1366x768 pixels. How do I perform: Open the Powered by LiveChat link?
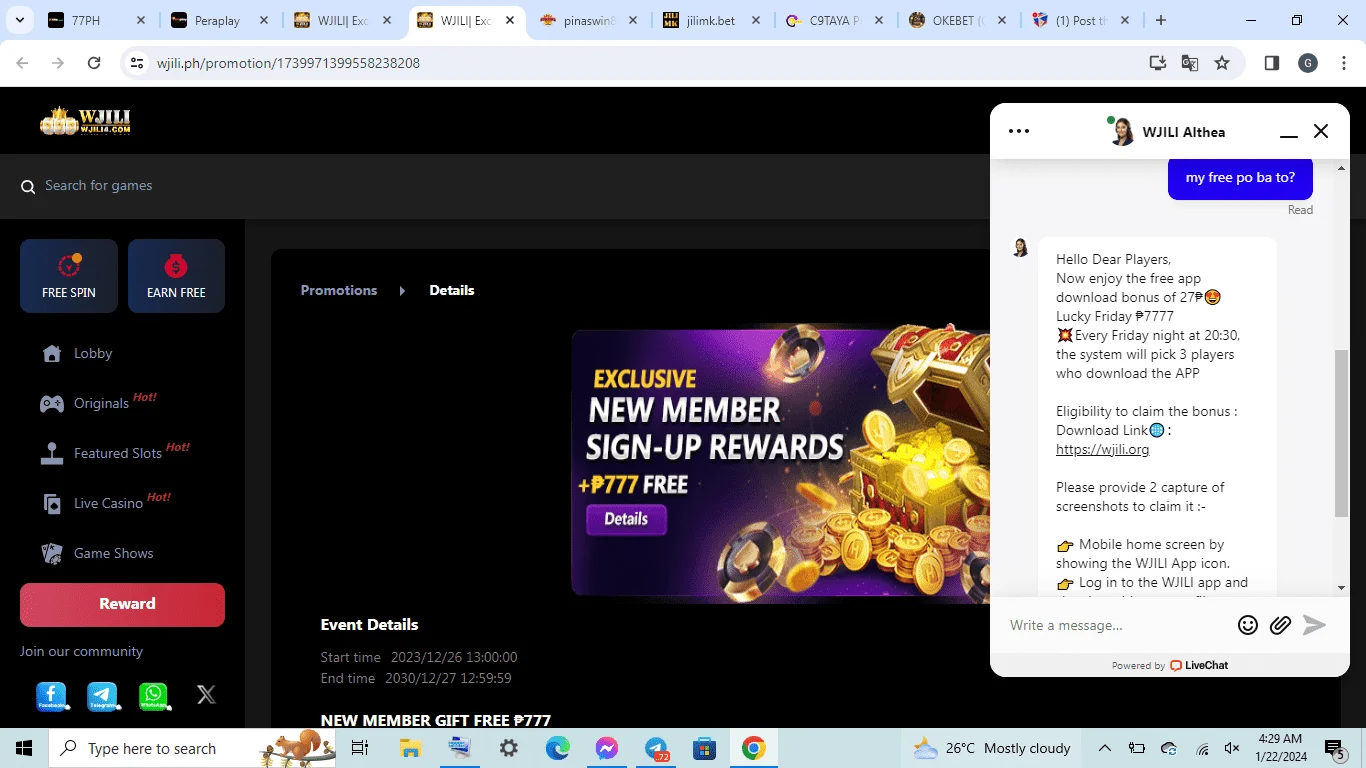pyautogui.click(x=1169, y=665)
